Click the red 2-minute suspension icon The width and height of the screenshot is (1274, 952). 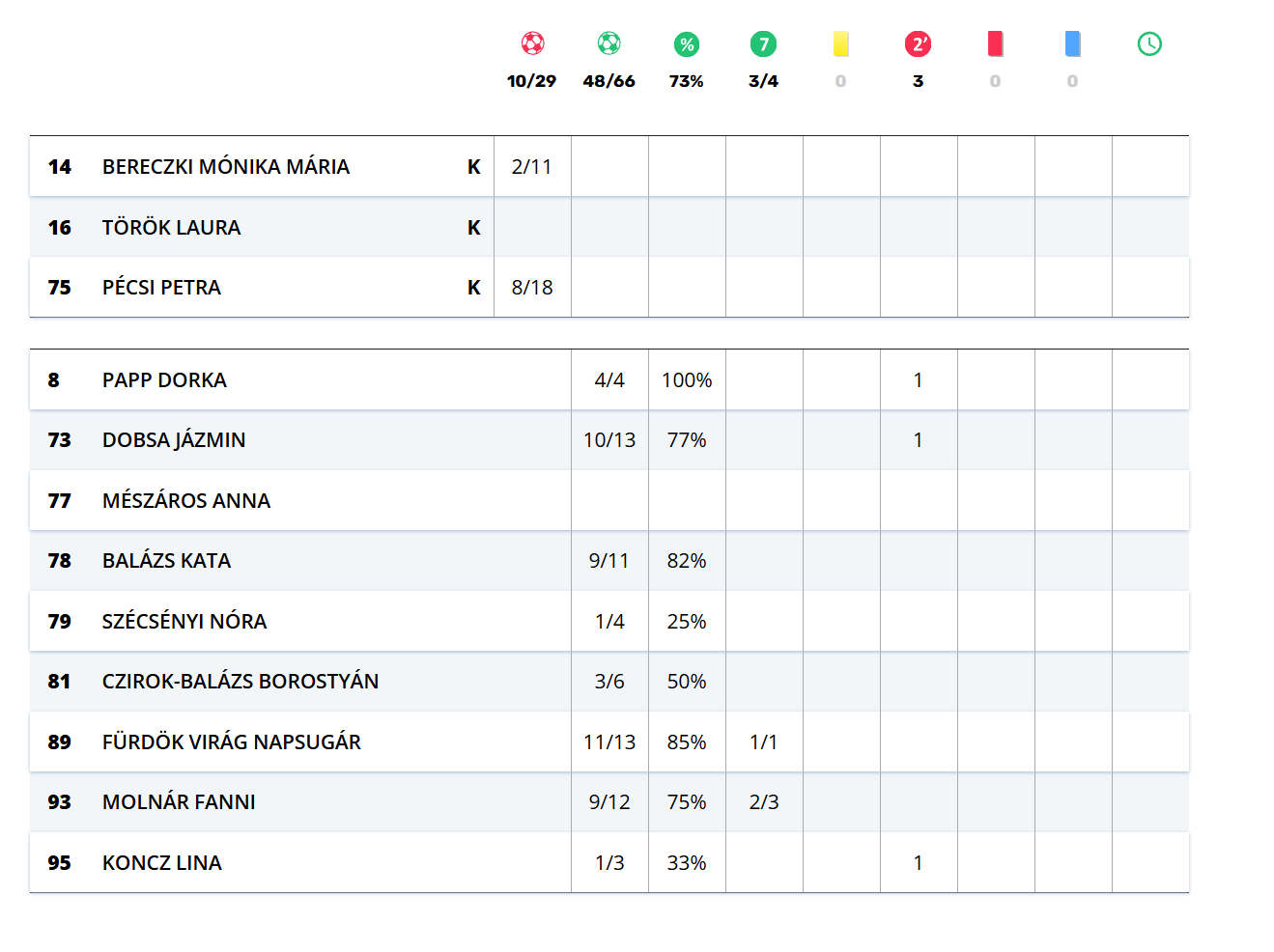pos(918,43)
